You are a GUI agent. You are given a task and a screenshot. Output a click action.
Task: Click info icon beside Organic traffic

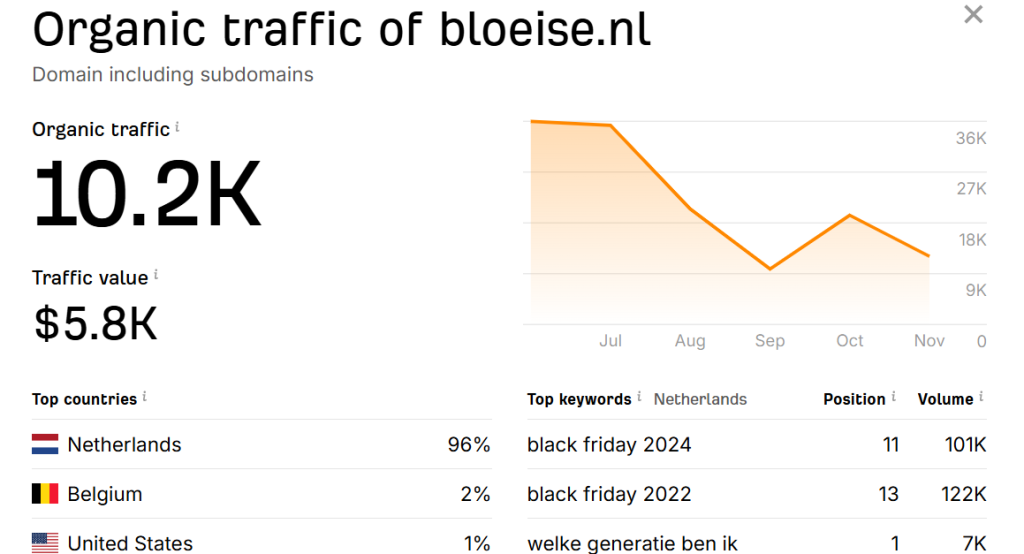click(178, 127)
